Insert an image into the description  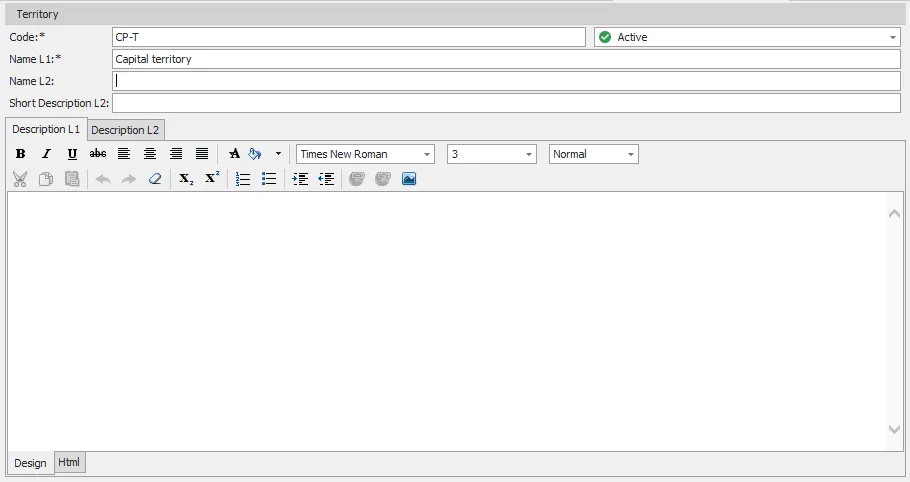point(409,179)
